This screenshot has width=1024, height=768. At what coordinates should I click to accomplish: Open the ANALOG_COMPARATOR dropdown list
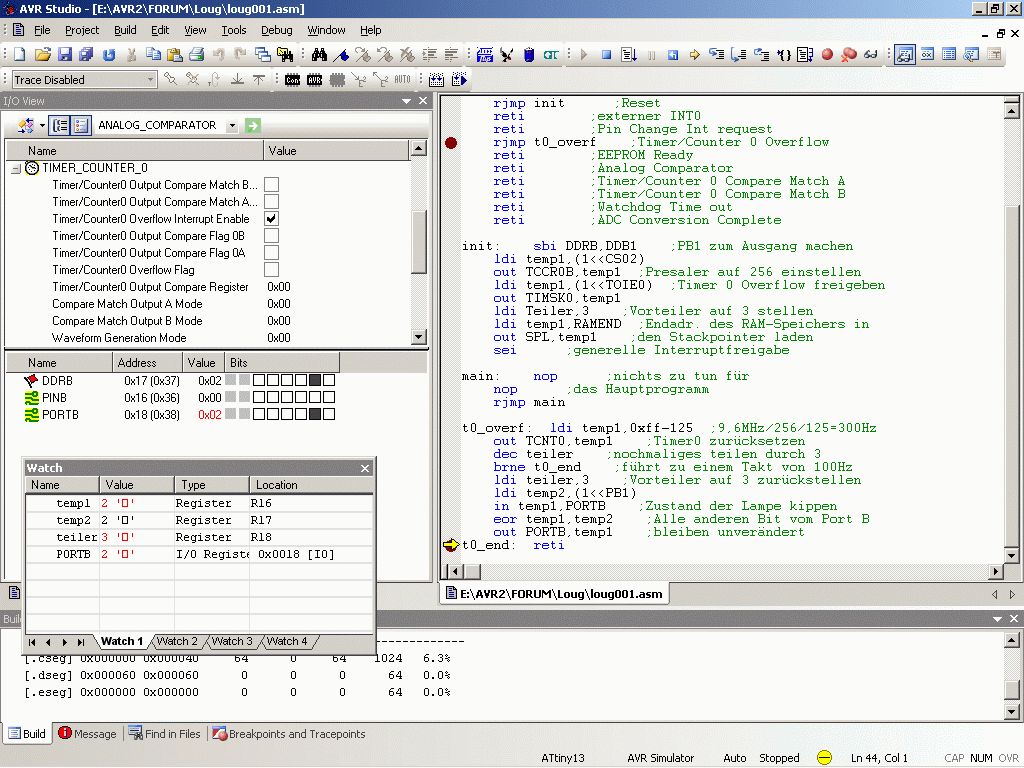pos(232,126)
